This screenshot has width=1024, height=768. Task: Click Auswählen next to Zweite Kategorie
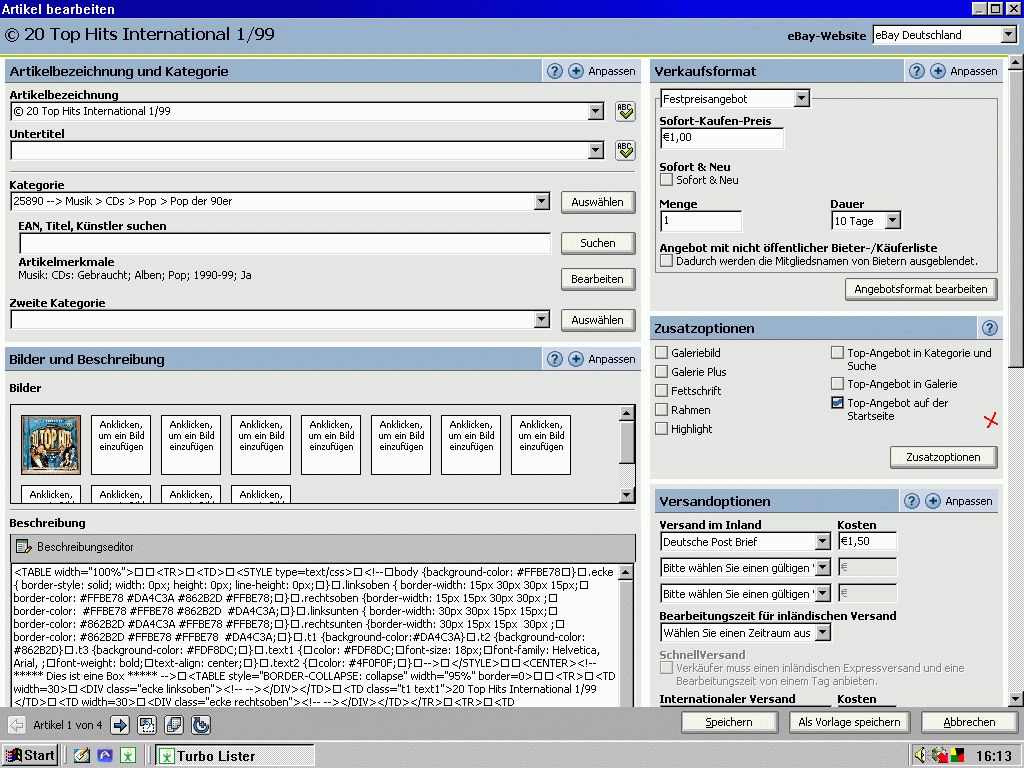598,320
